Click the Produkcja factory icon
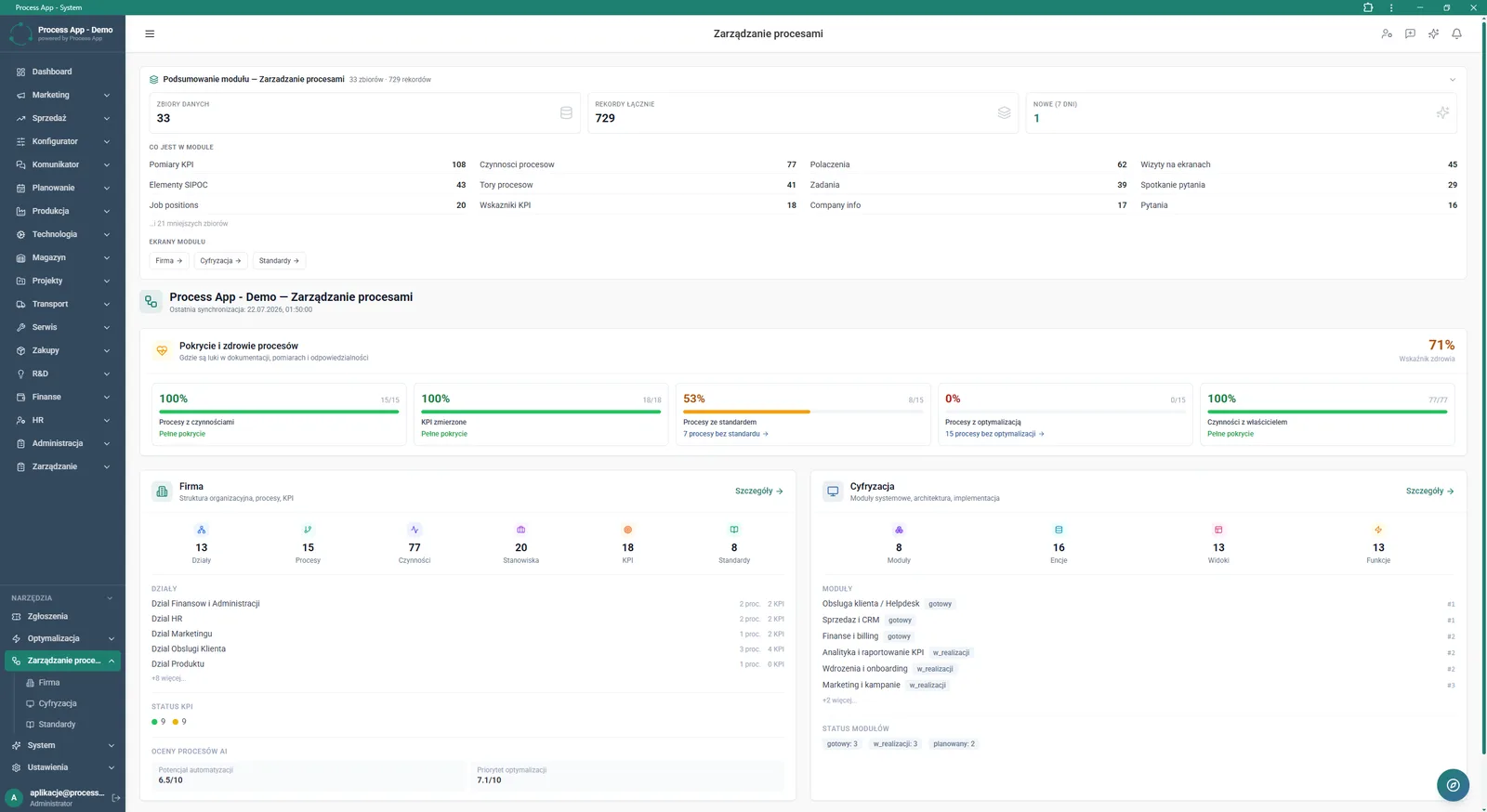1487x812 pixels. click(x=20, y=211)
